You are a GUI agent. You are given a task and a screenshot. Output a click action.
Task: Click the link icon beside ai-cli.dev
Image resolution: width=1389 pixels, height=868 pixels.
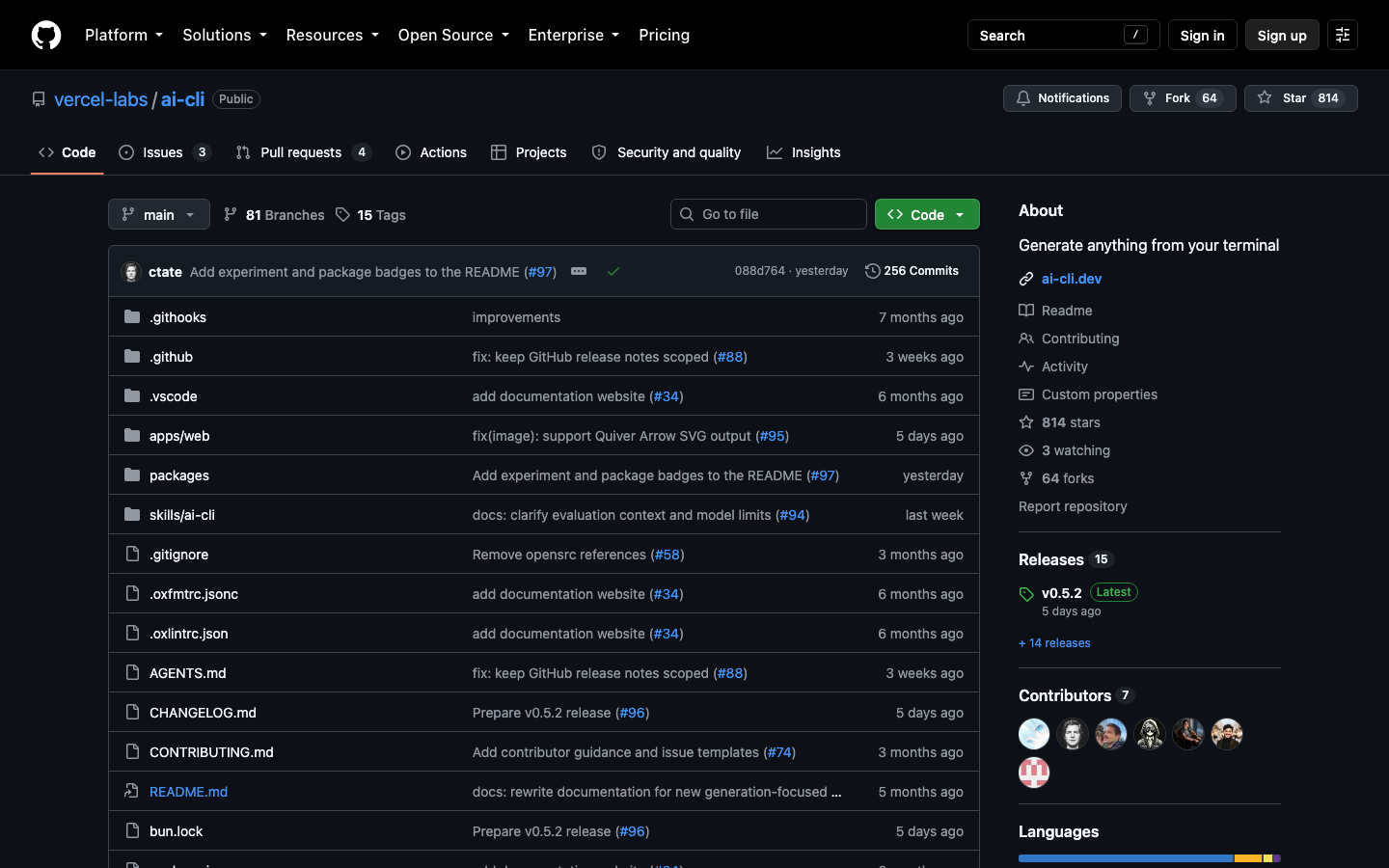click(1026, 279)
